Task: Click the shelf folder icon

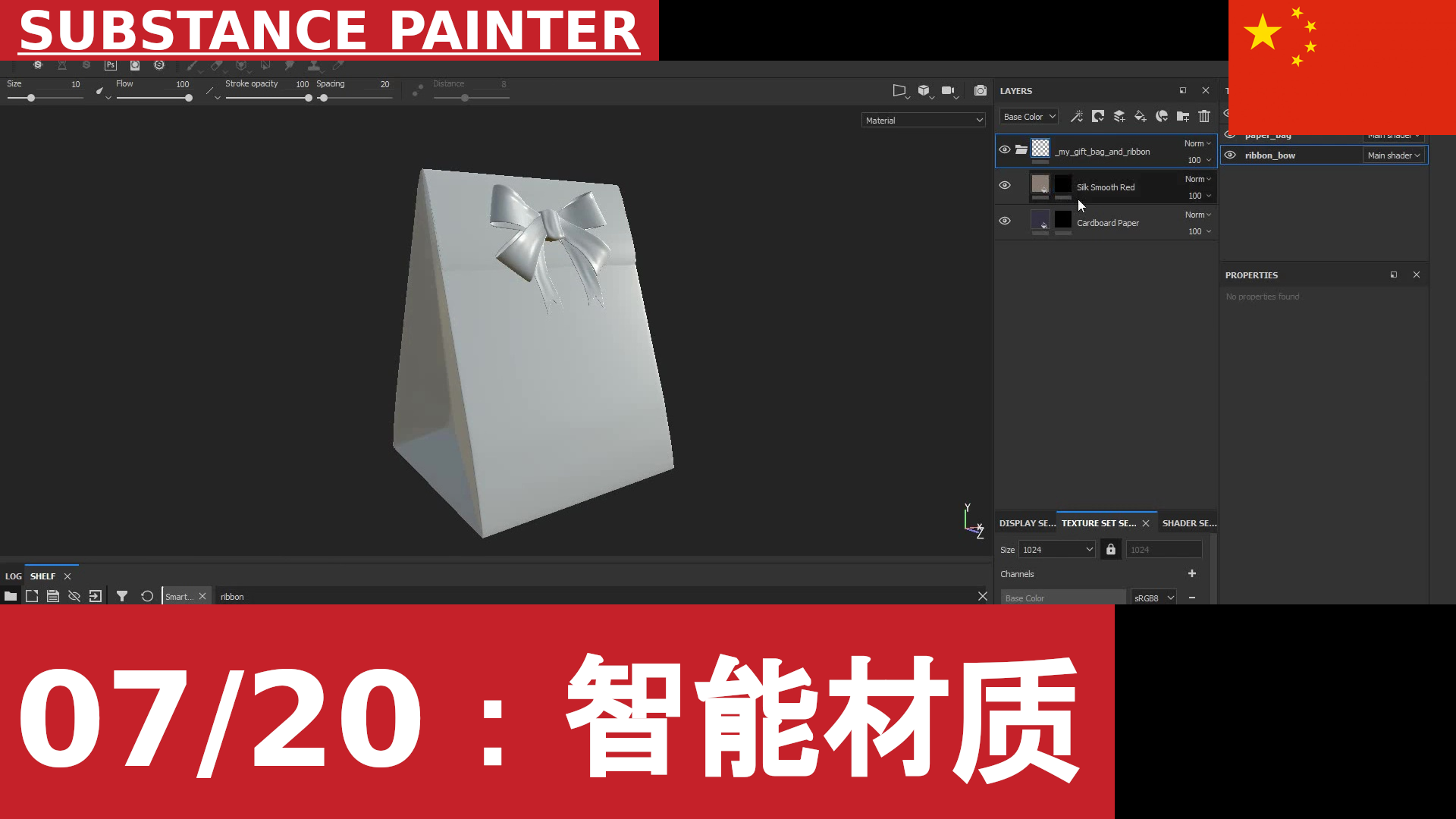Action: pos(11,597)
